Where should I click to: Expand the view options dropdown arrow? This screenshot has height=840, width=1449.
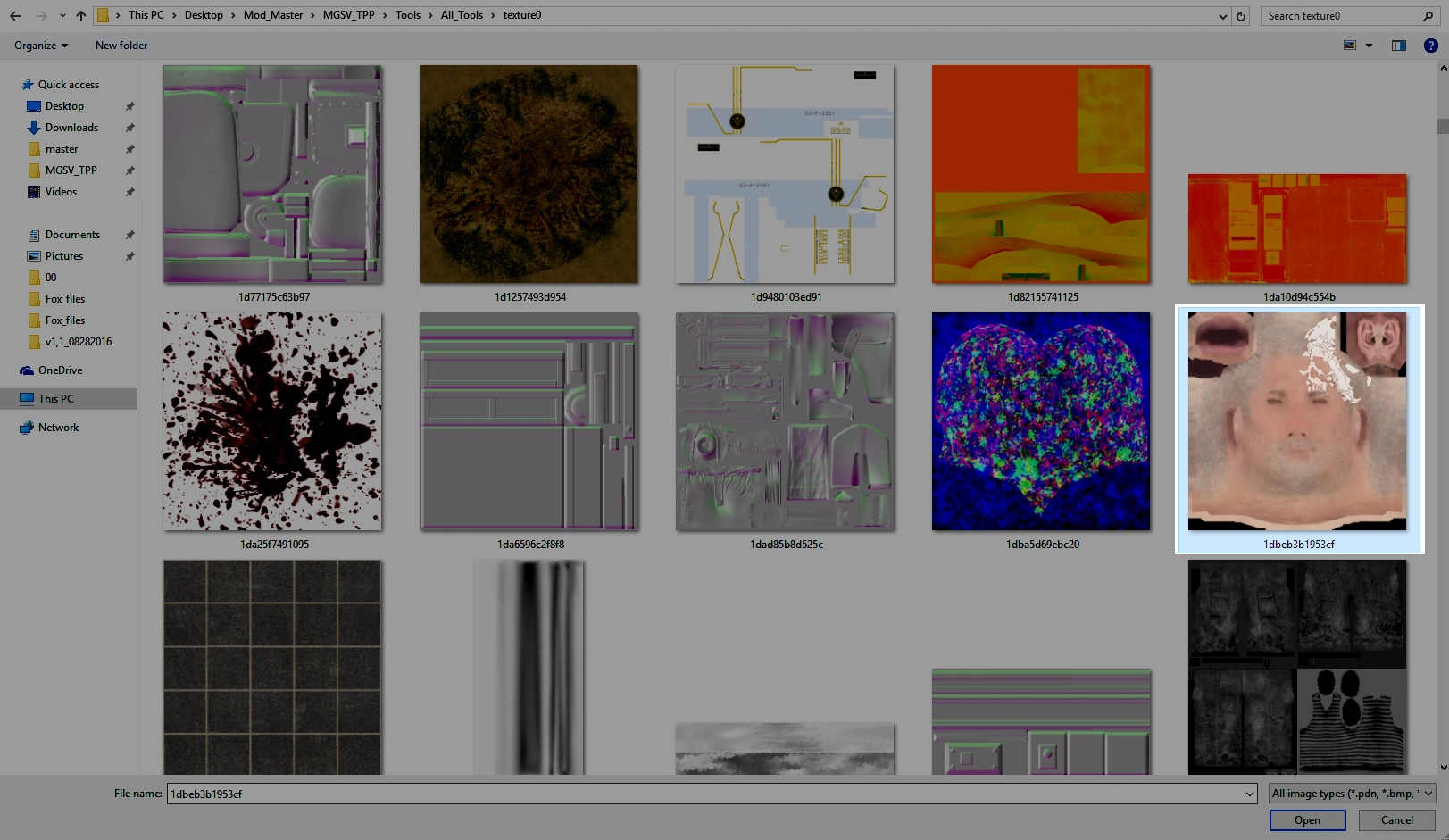tap(1369, 46)
